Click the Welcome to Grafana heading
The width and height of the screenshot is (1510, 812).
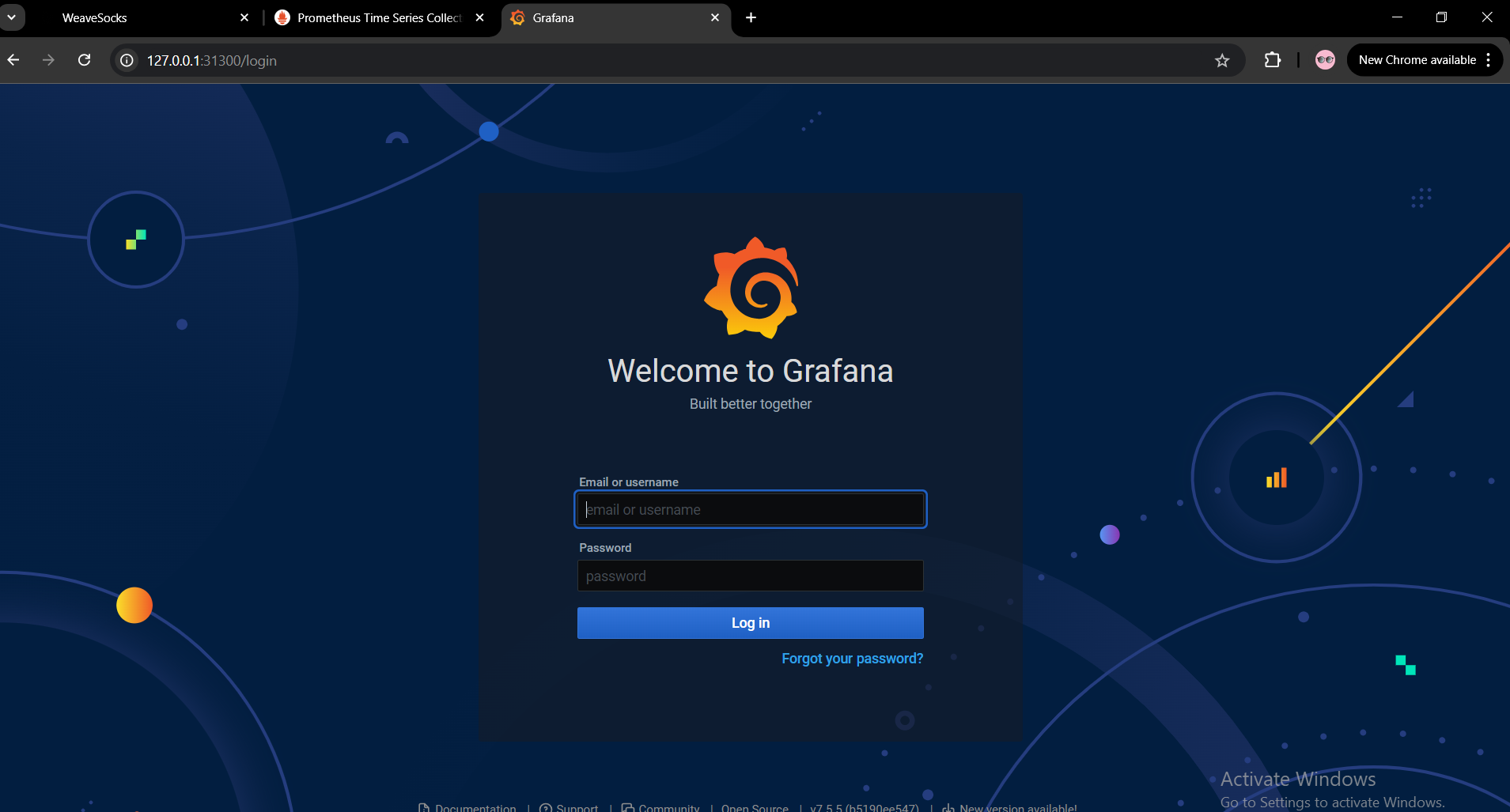pos(750,371)
